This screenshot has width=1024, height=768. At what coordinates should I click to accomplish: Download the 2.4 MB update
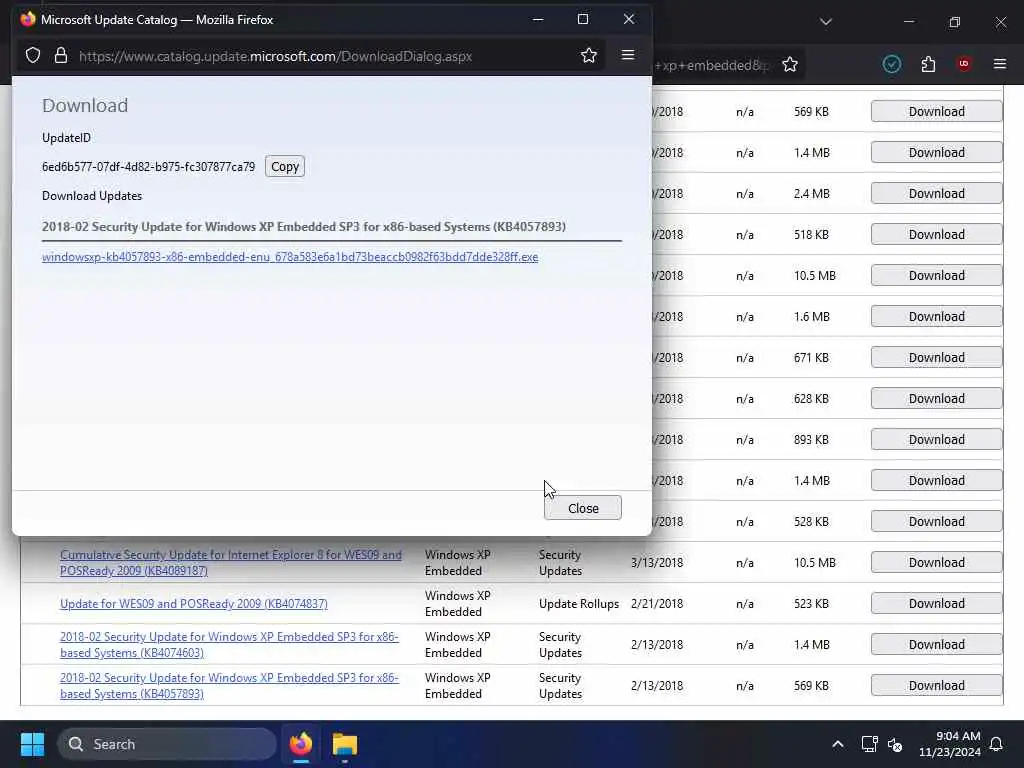coord(936,193)
